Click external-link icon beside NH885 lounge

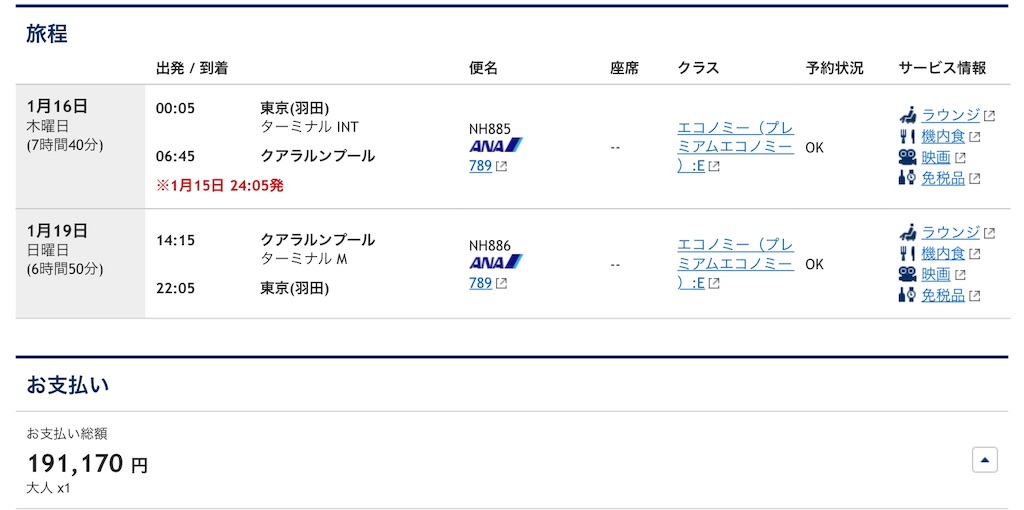(x=989, y=116)
